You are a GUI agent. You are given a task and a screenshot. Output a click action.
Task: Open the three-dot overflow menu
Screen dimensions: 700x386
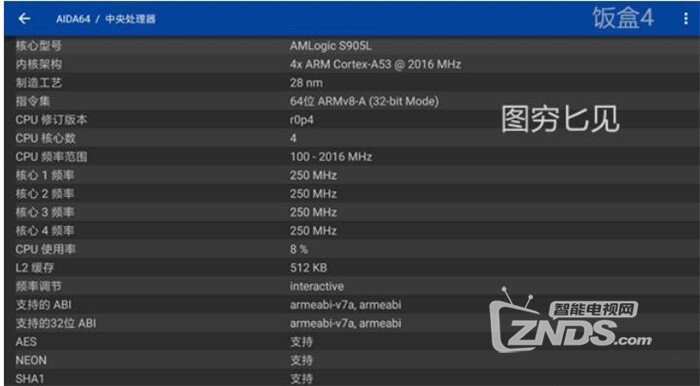(x=686, y=19)
